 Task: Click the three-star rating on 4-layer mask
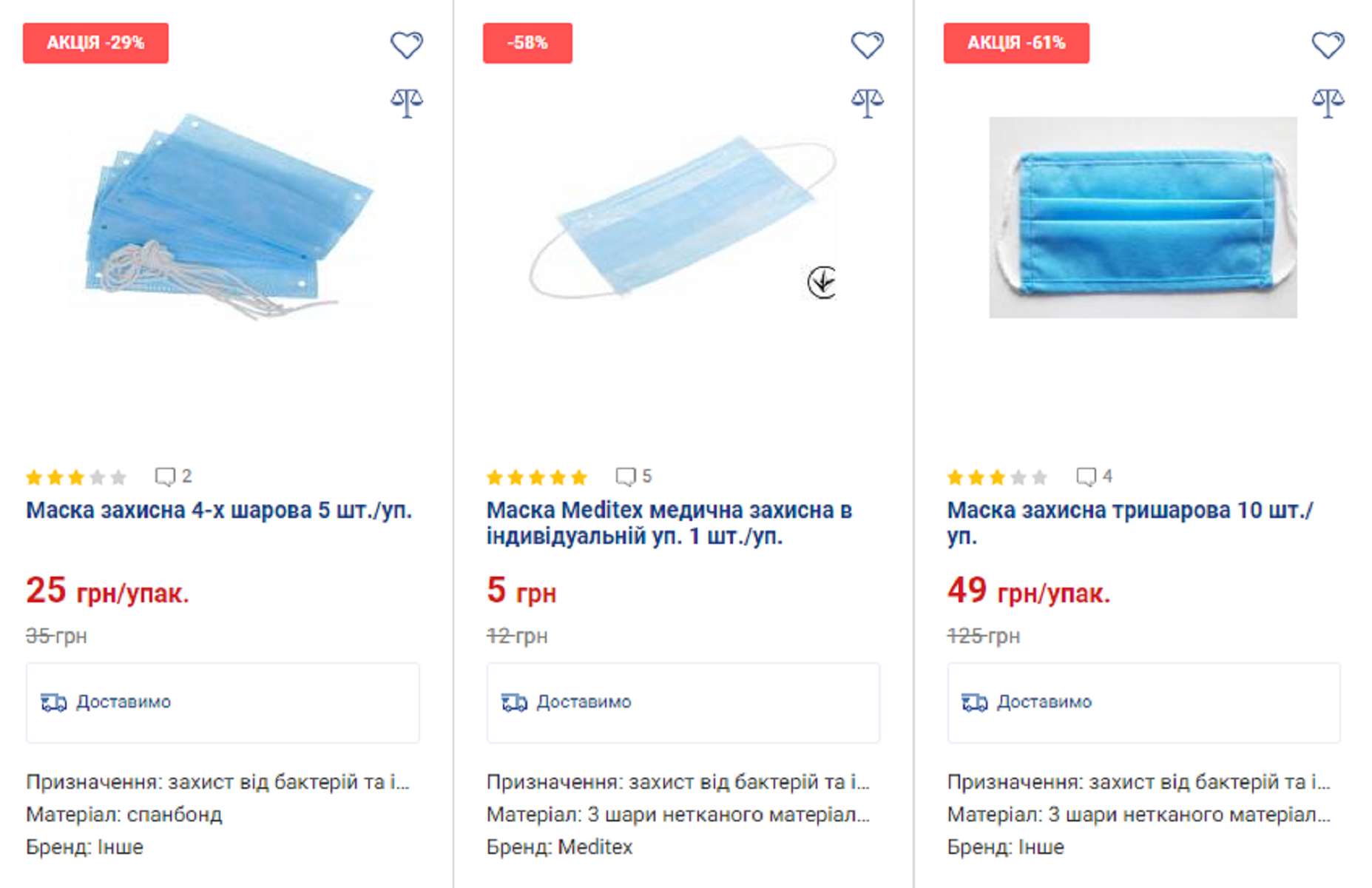pyautogui.click(x=76, y=477)
